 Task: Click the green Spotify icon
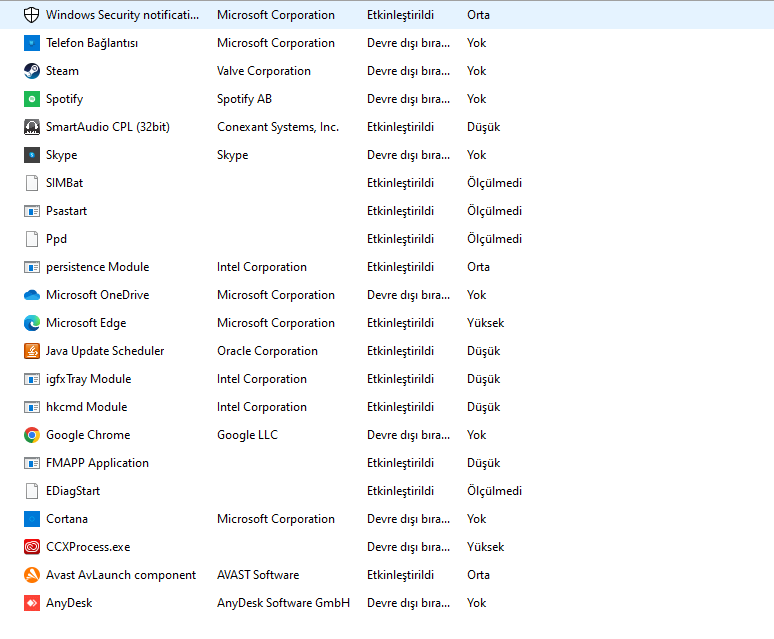coord(32,99)
